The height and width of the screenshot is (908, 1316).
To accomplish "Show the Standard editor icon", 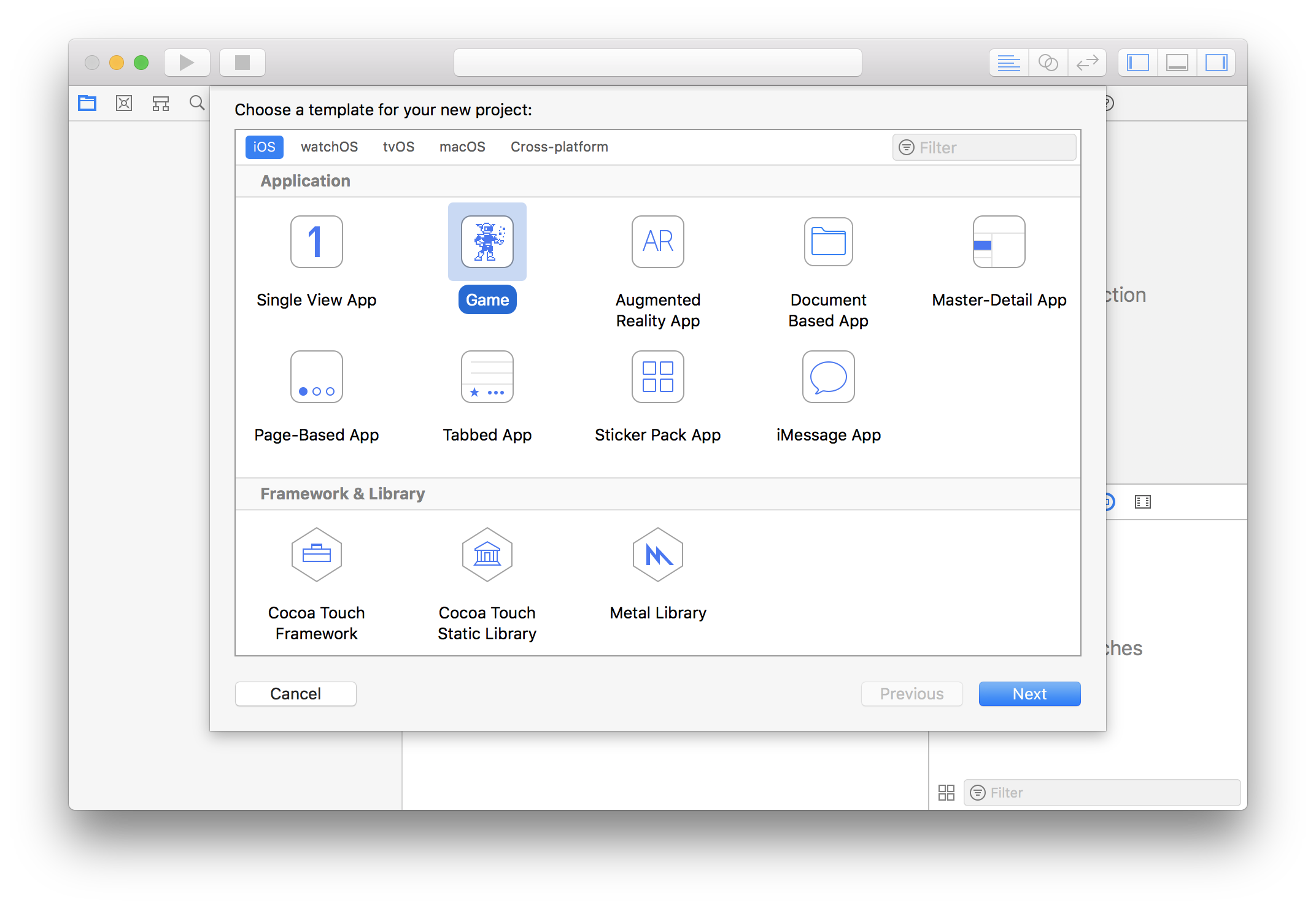I will (x=1008, y=62).
